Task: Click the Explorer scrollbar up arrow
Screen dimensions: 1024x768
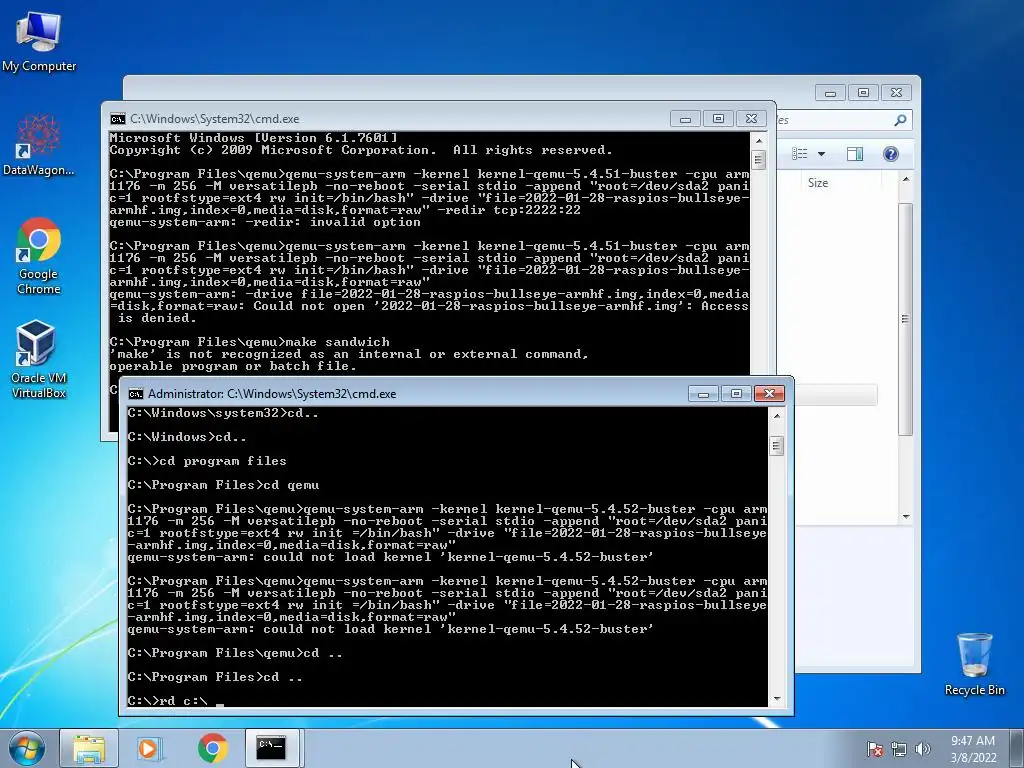Action: 905,179
